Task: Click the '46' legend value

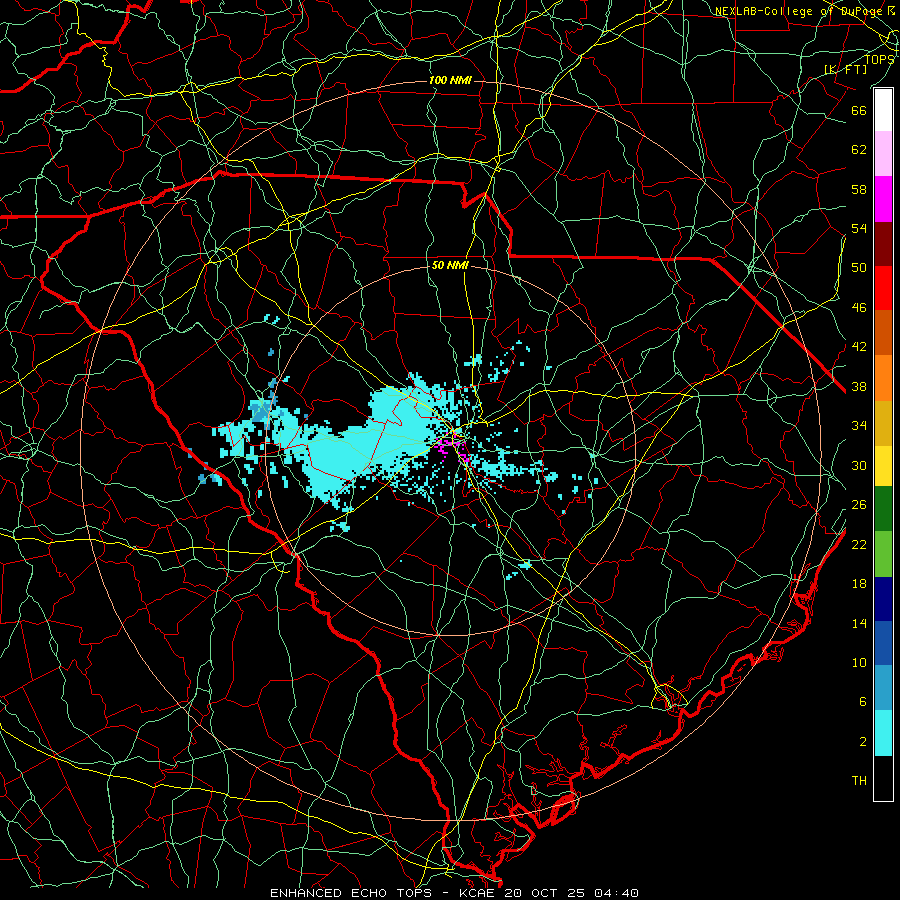Action: (859, 308)
